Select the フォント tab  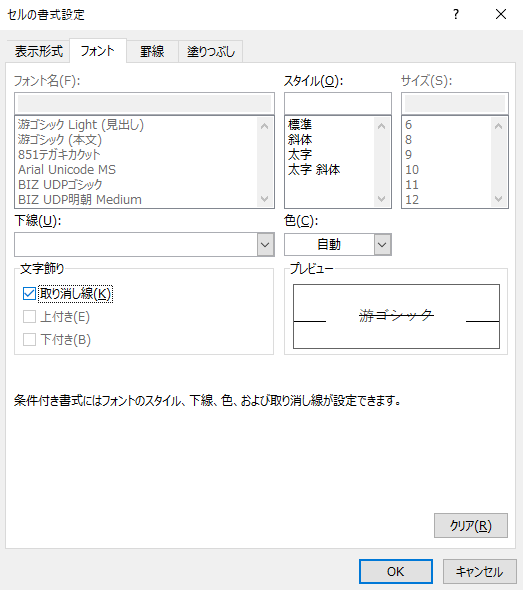[97, 50]
